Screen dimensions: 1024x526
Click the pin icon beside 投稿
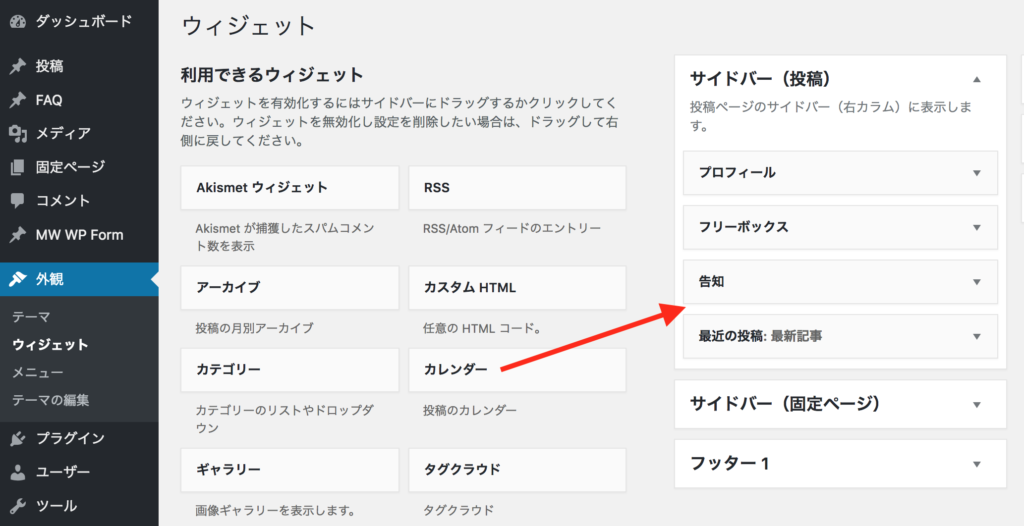[x=17, y=67]
